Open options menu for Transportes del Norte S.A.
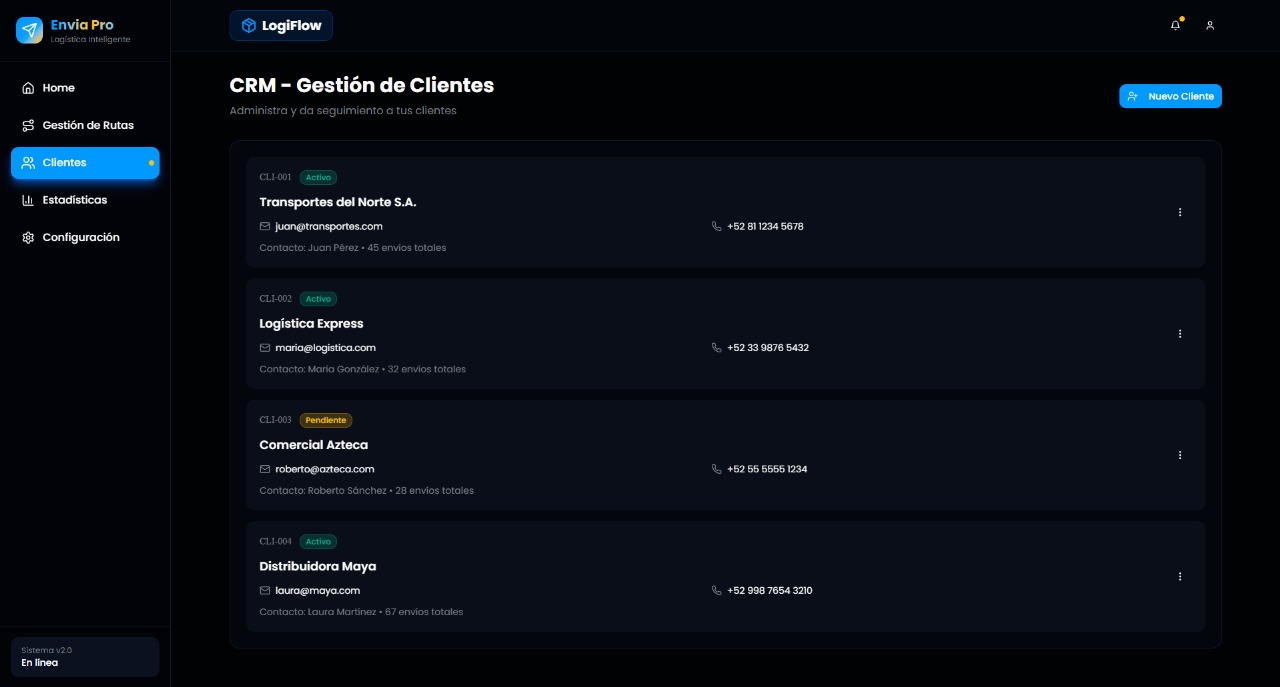 [1180, 212]
